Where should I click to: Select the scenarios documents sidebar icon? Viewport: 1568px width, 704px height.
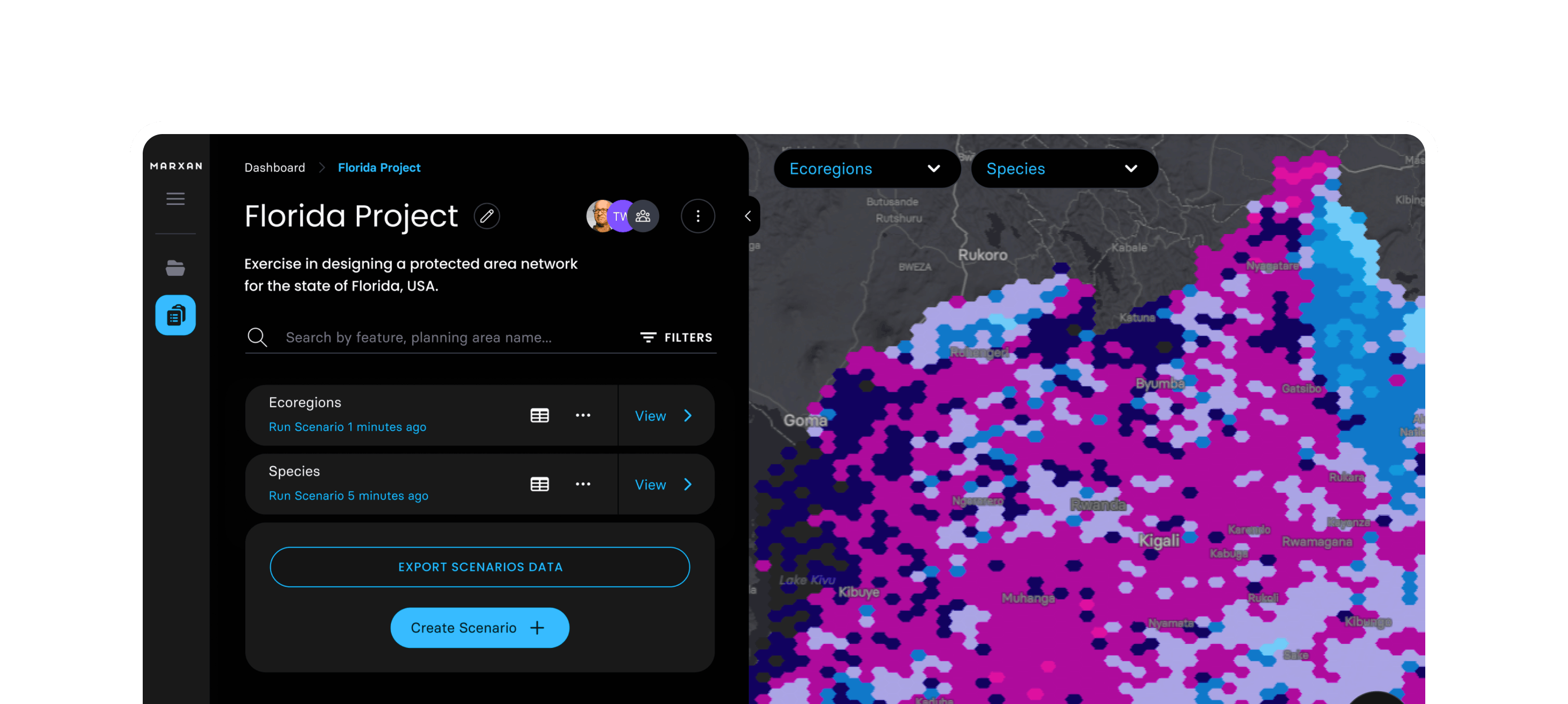(175, 315)
